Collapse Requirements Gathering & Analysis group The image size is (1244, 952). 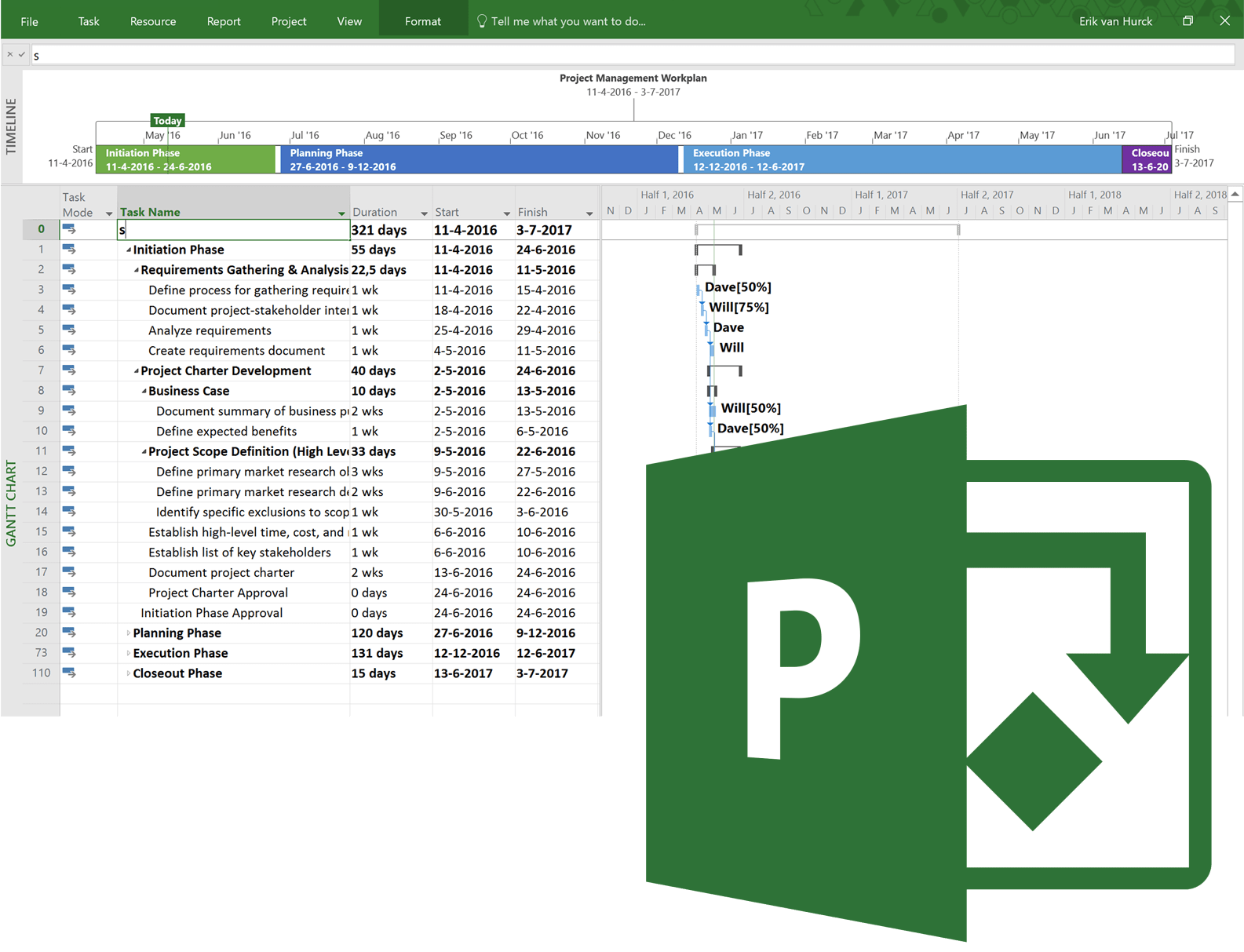click(137, 271)
